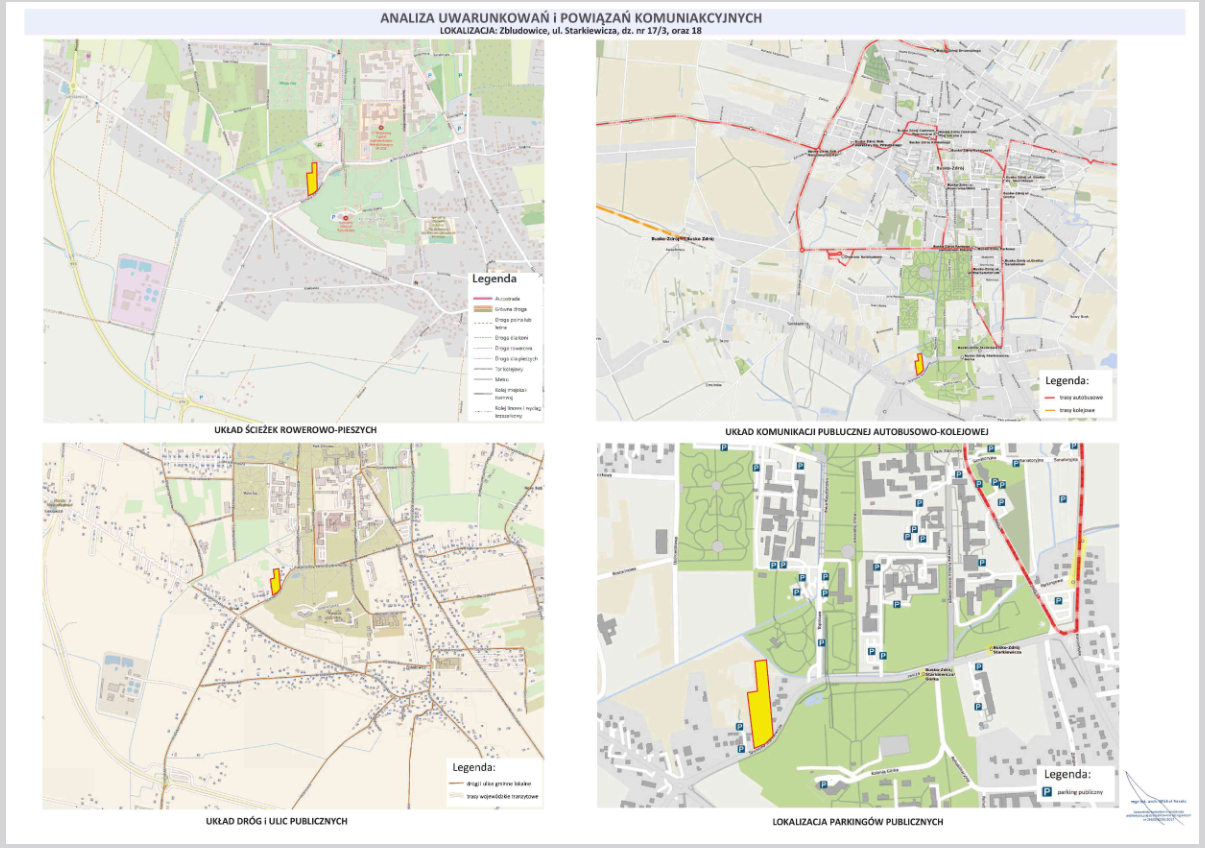Click the 'trasy wojewódzkie tranzytowe' legend entry
The height and width of the screenshot is (848, 1205).
[x=503, y=797]
